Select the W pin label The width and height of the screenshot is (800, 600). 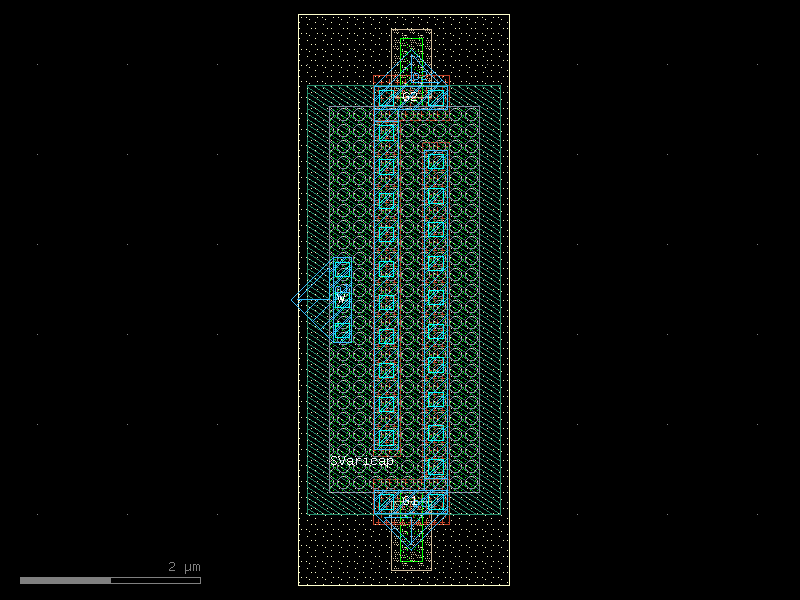[340, 298]
